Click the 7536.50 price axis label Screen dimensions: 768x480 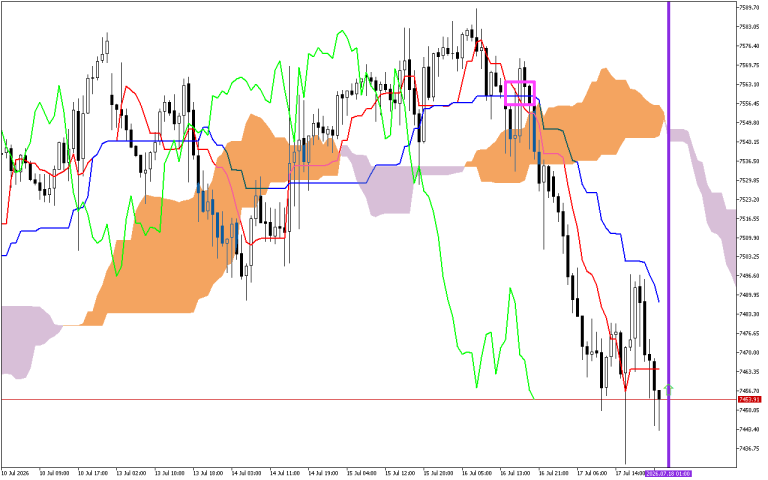pyautogui.click(x=749, y=161)
